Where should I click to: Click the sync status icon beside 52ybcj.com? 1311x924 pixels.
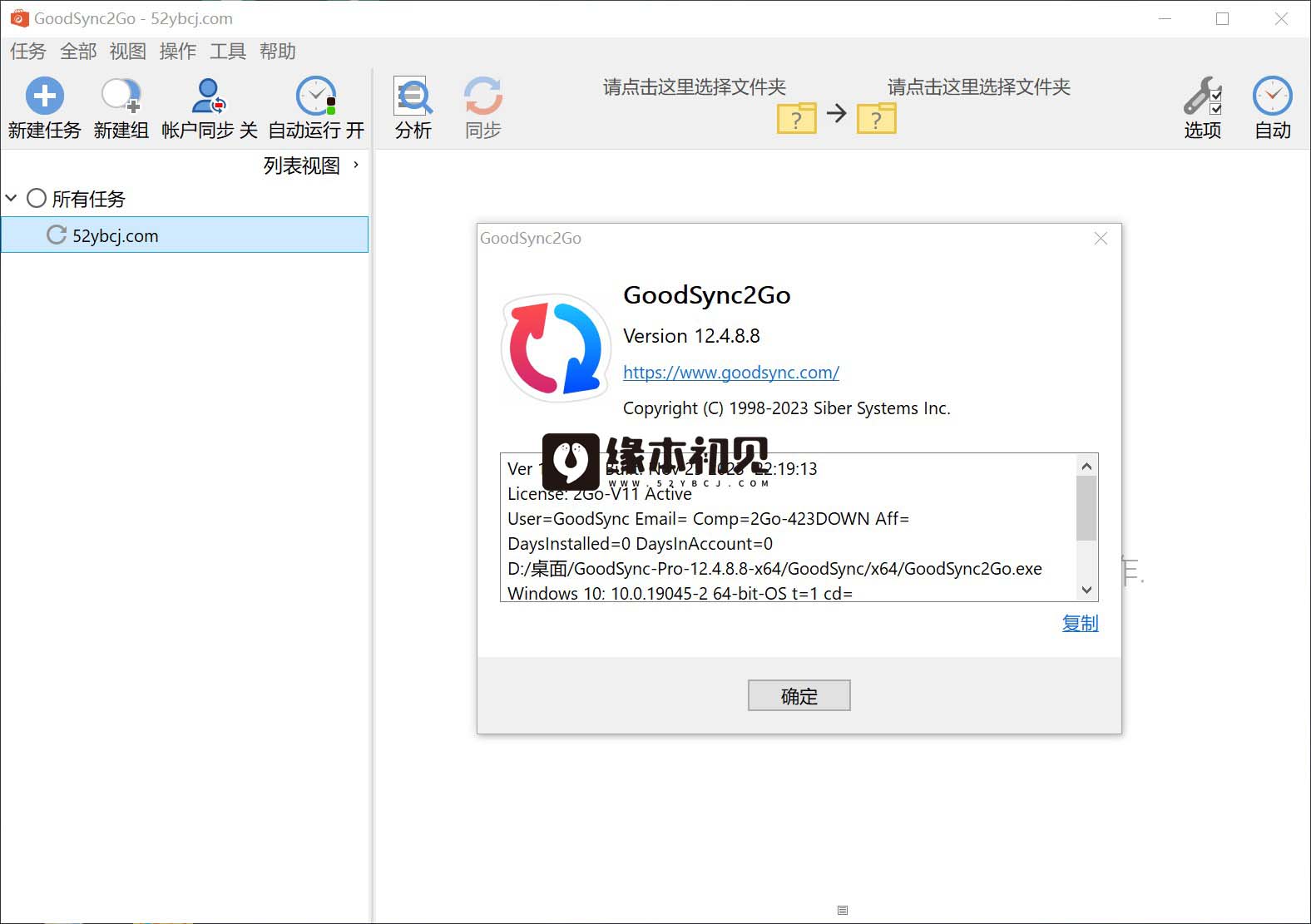coord(57,235)
